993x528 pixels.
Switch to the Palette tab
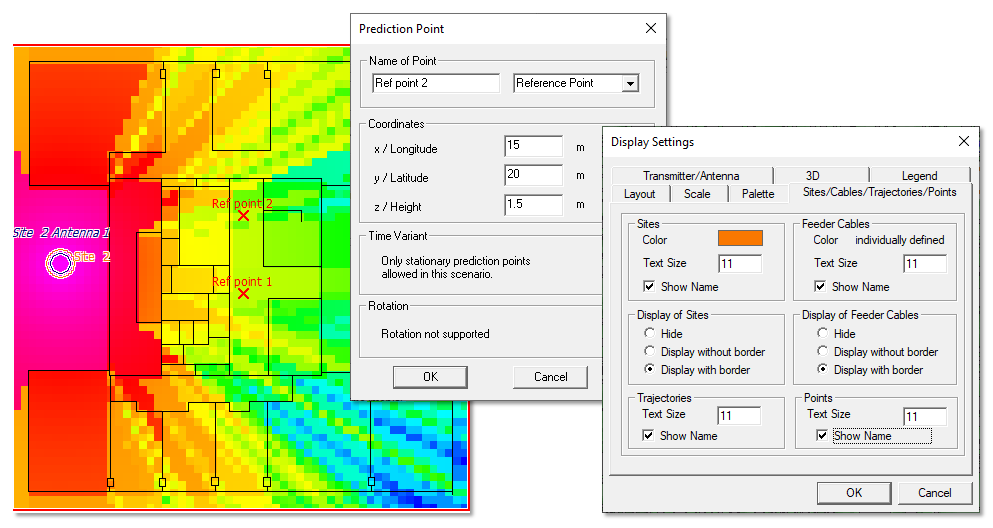[x=757, y=194]
